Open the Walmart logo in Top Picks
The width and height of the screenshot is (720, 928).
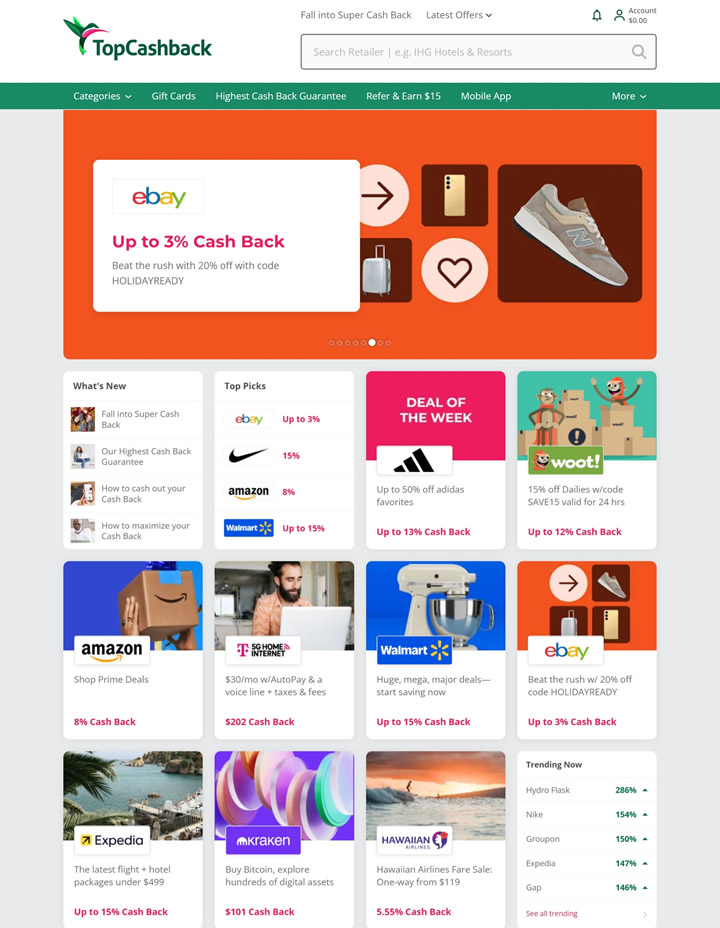pyautogui.click(x=248, y=528)
